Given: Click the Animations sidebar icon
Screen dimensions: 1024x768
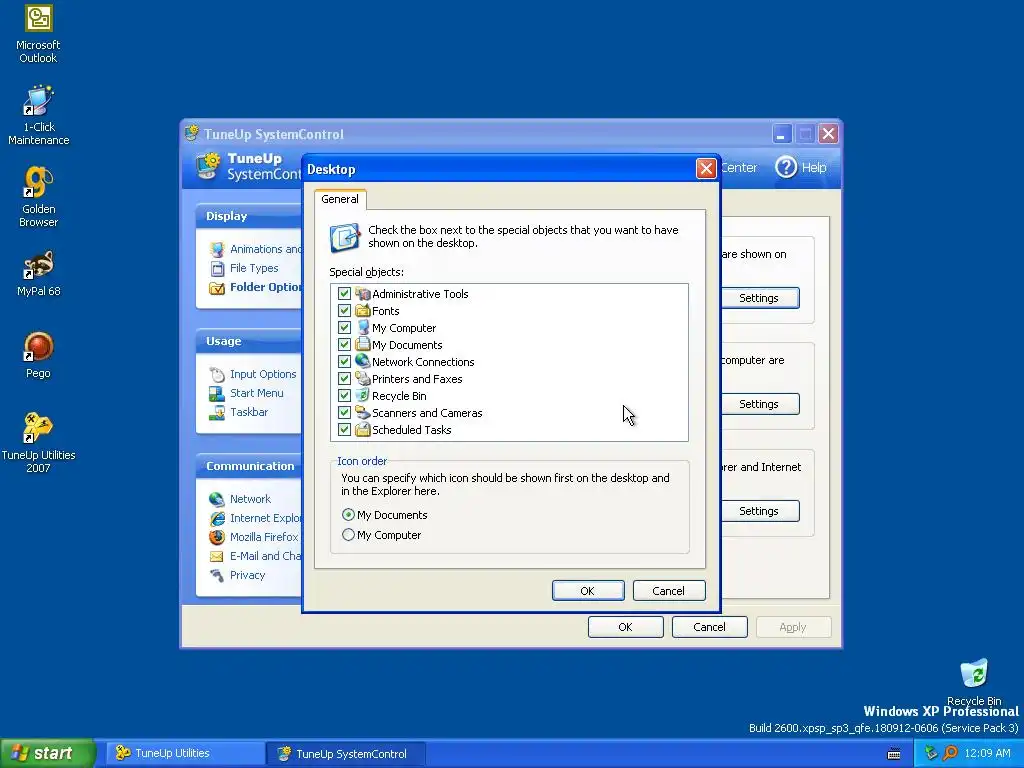Looking at the screenshot, I should (217, 249).
